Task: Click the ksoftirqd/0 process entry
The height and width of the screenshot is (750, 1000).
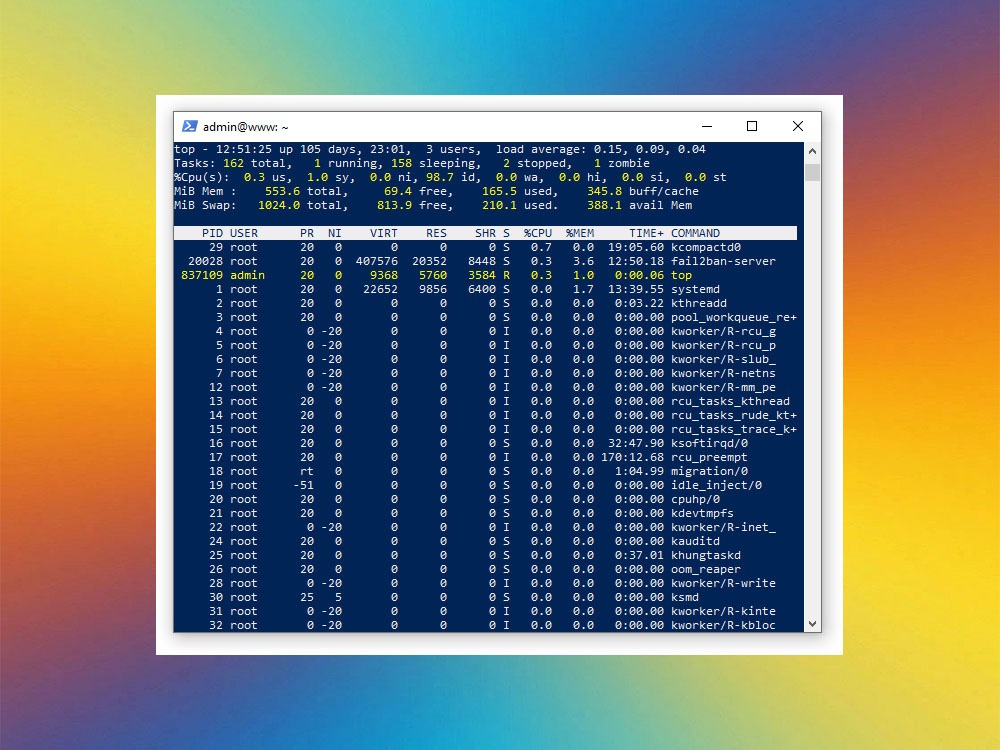Action: (x=450, y=443)
